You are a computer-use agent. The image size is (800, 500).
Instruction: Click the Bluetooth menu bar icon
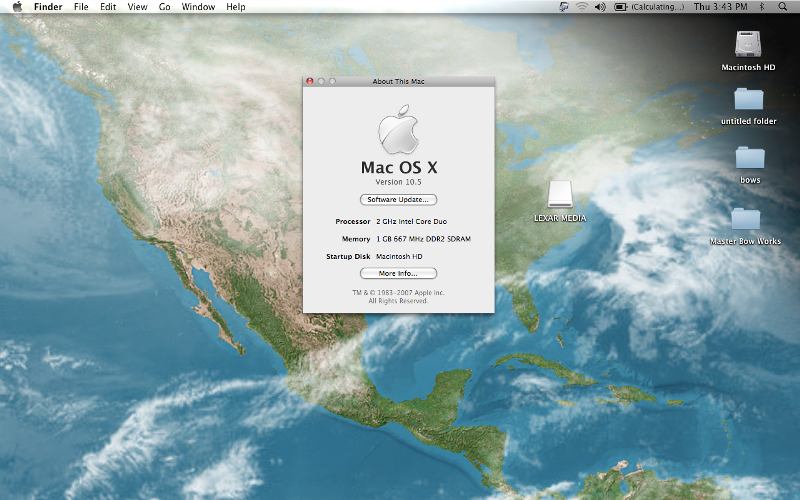(x=762, y=7)
